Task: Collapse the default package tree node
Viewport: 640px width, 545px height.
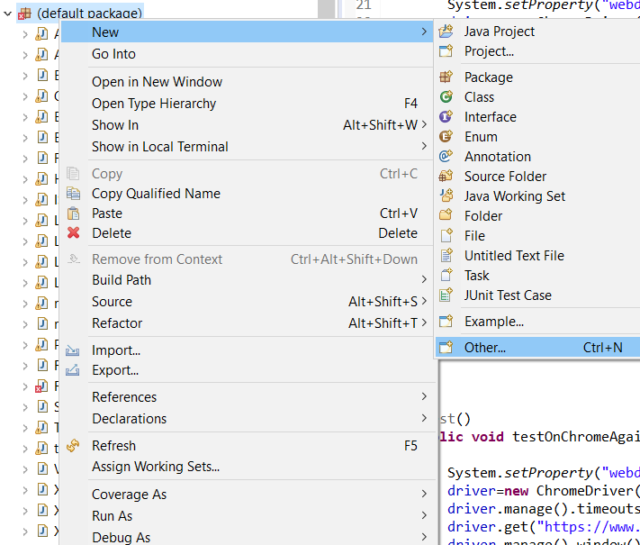Action: [7, 13]
